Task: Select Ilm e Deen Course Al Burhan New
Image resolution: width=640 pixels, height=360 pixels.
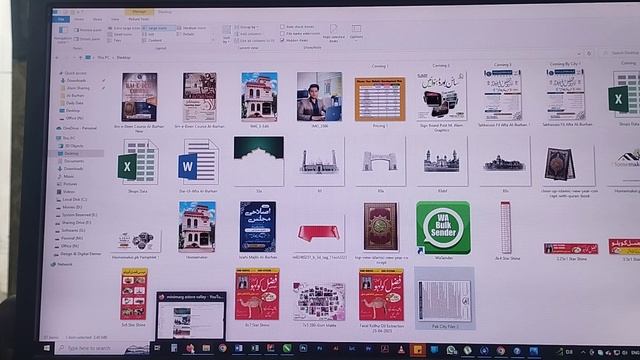Action: coord(139,102)
